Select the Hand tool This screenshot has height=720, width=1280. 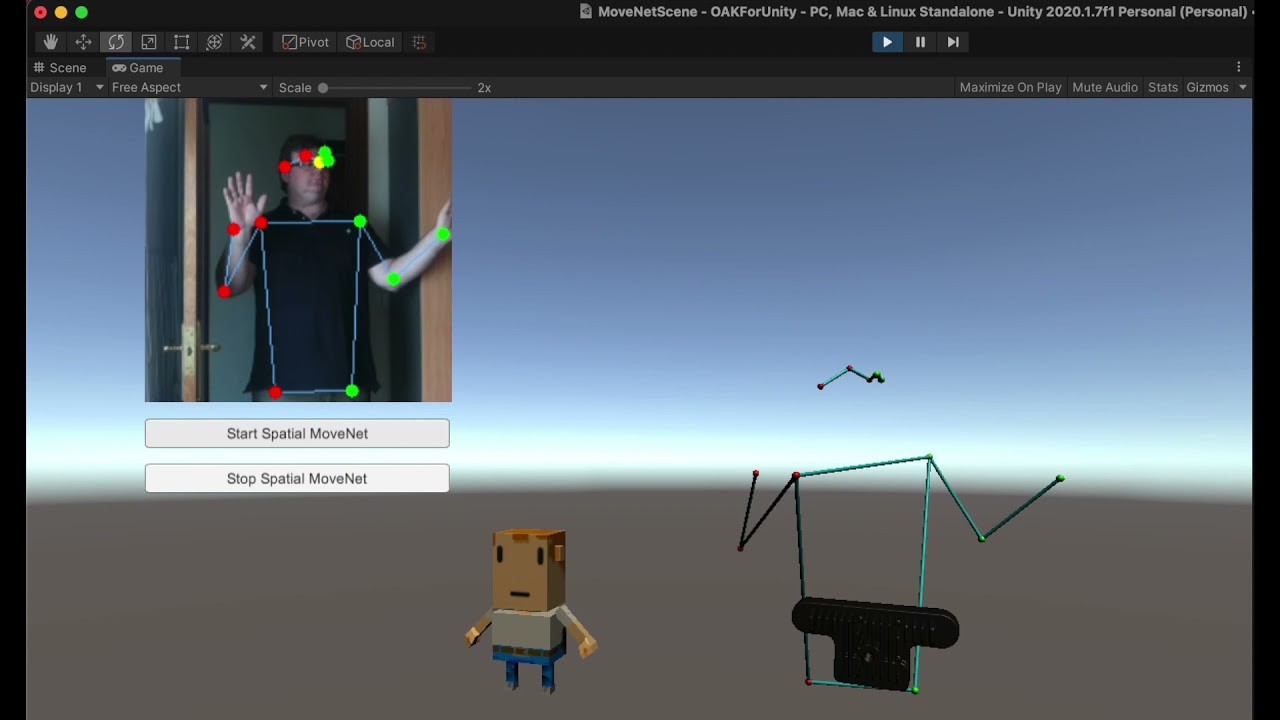[x=51, y=42]
